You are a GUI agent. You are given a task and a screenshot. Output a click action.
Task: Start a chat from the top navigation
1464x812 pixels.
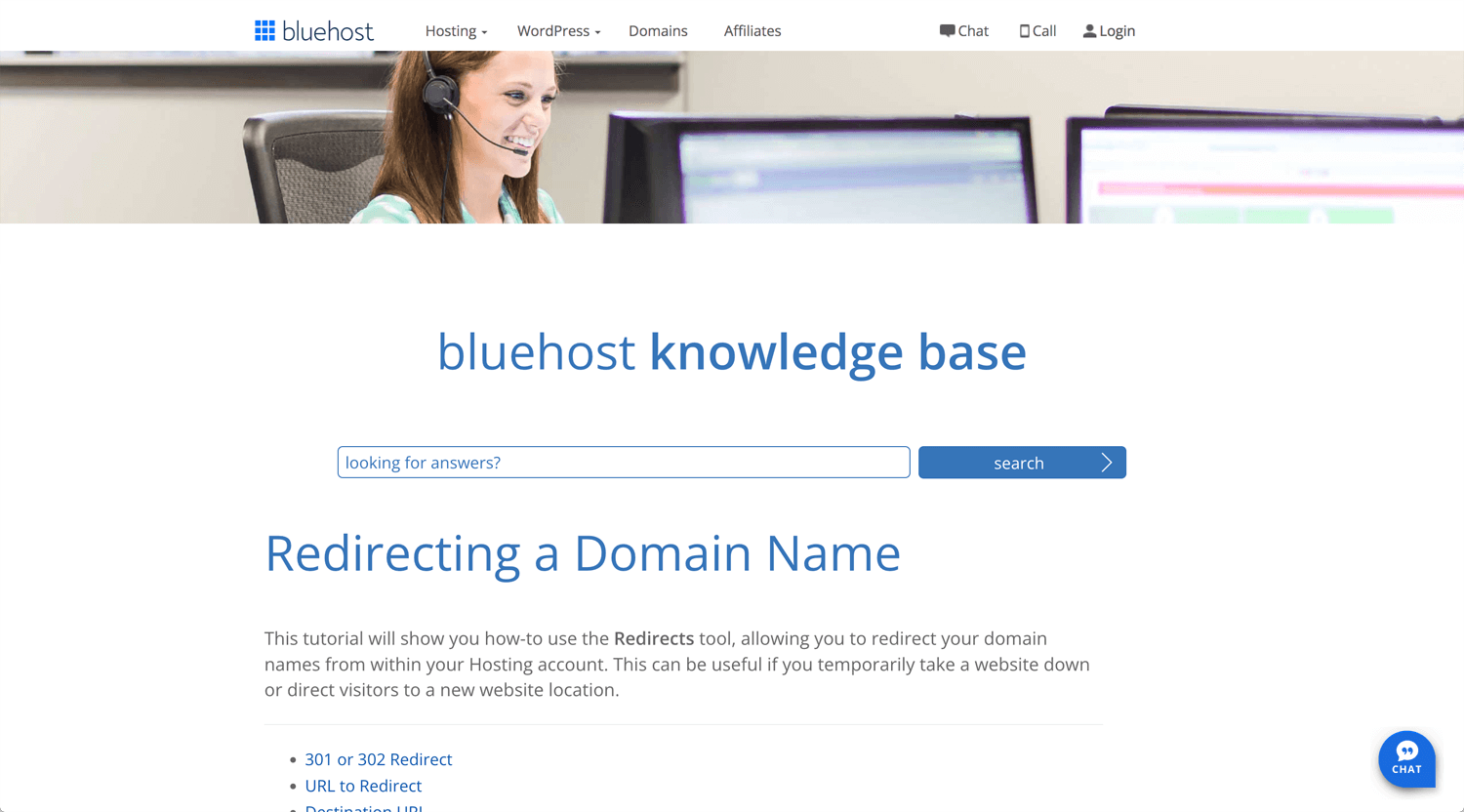tap(964, 31)
